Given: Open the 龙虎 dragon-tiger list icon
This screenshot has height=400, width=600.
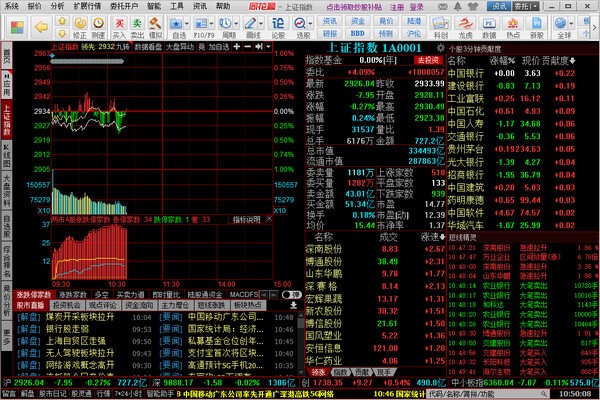Looking at the screenshot, I should click(x=465, y=28).
